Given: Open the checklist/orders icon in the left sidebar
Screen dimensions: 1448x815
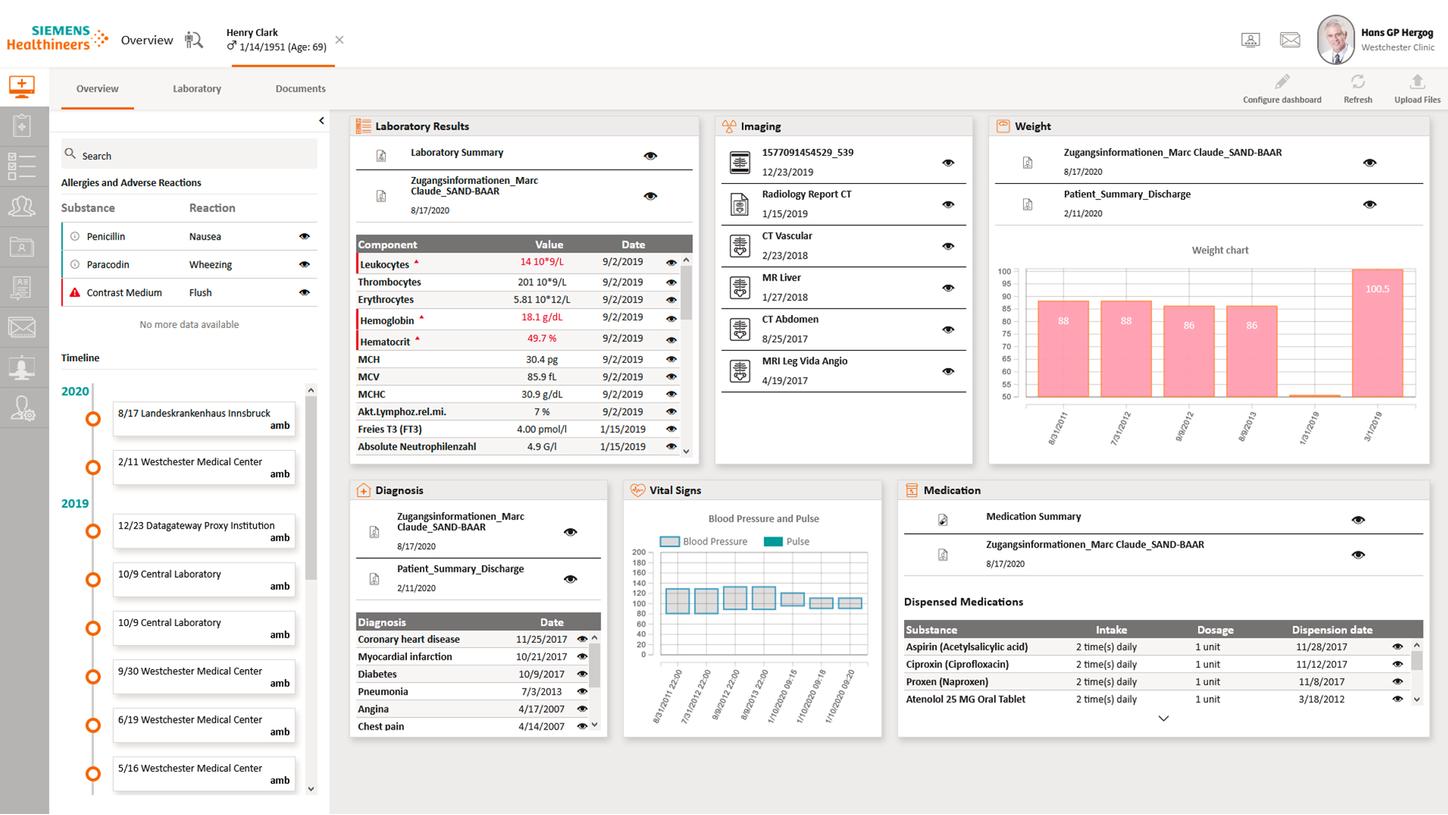Looking at the screenshot, I should click(x=22, y=166).
